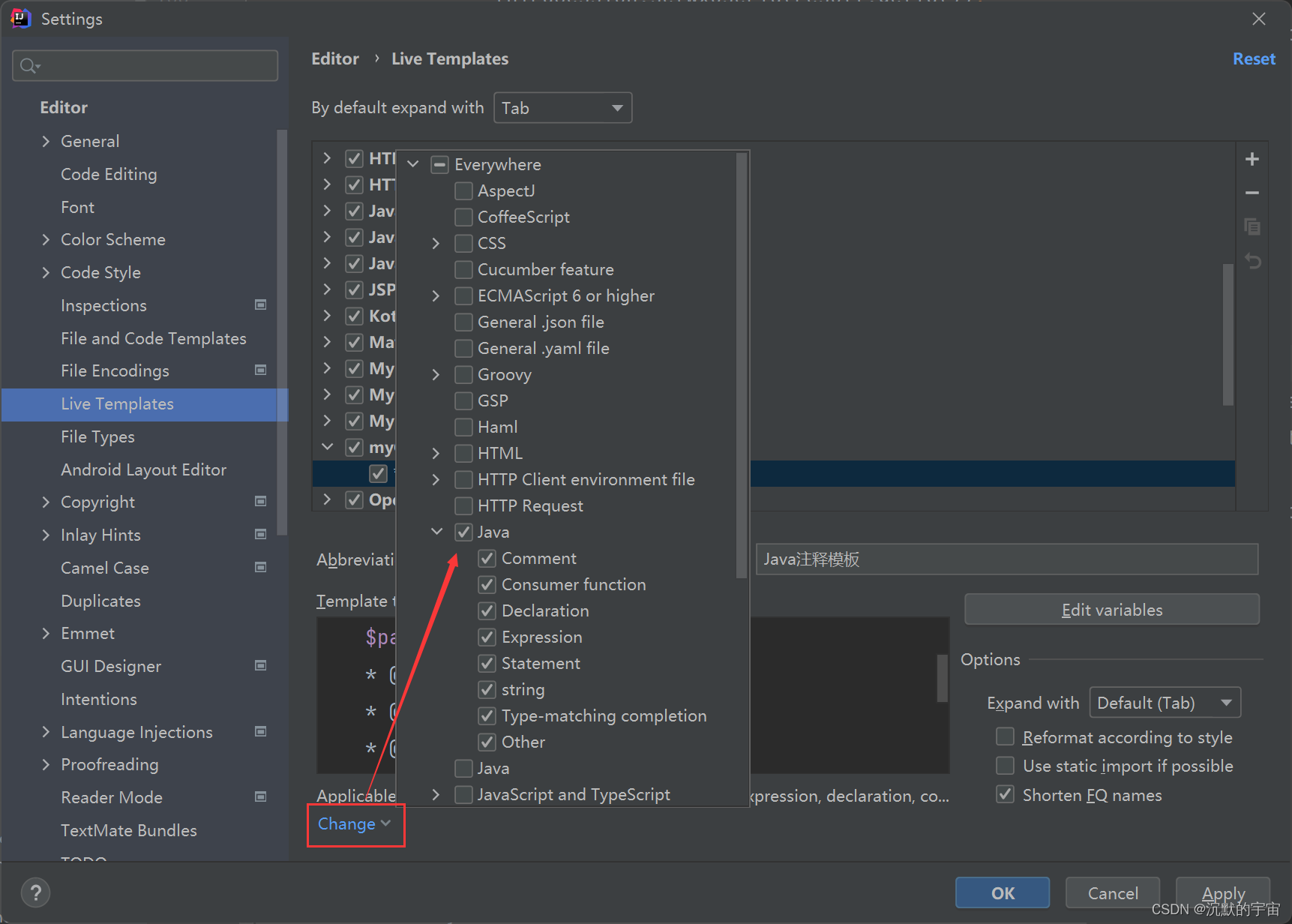The height and width of the screenshot is (924, 1292).
Task: Collapse the checked Java context node
Action: [436, 531]
